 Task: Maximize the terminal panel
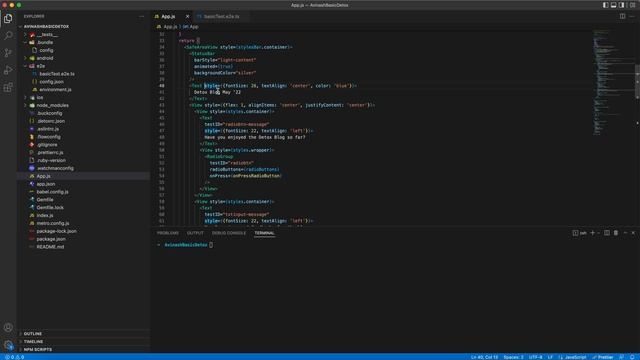(625, 233)
